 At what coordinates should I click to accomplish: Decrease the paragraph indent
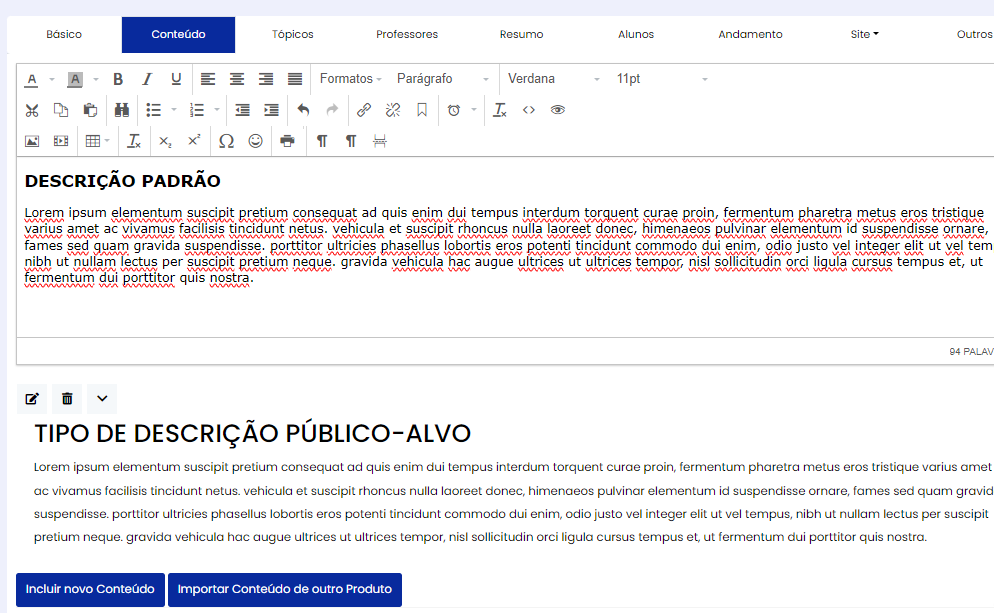click(x=242, y=110)
